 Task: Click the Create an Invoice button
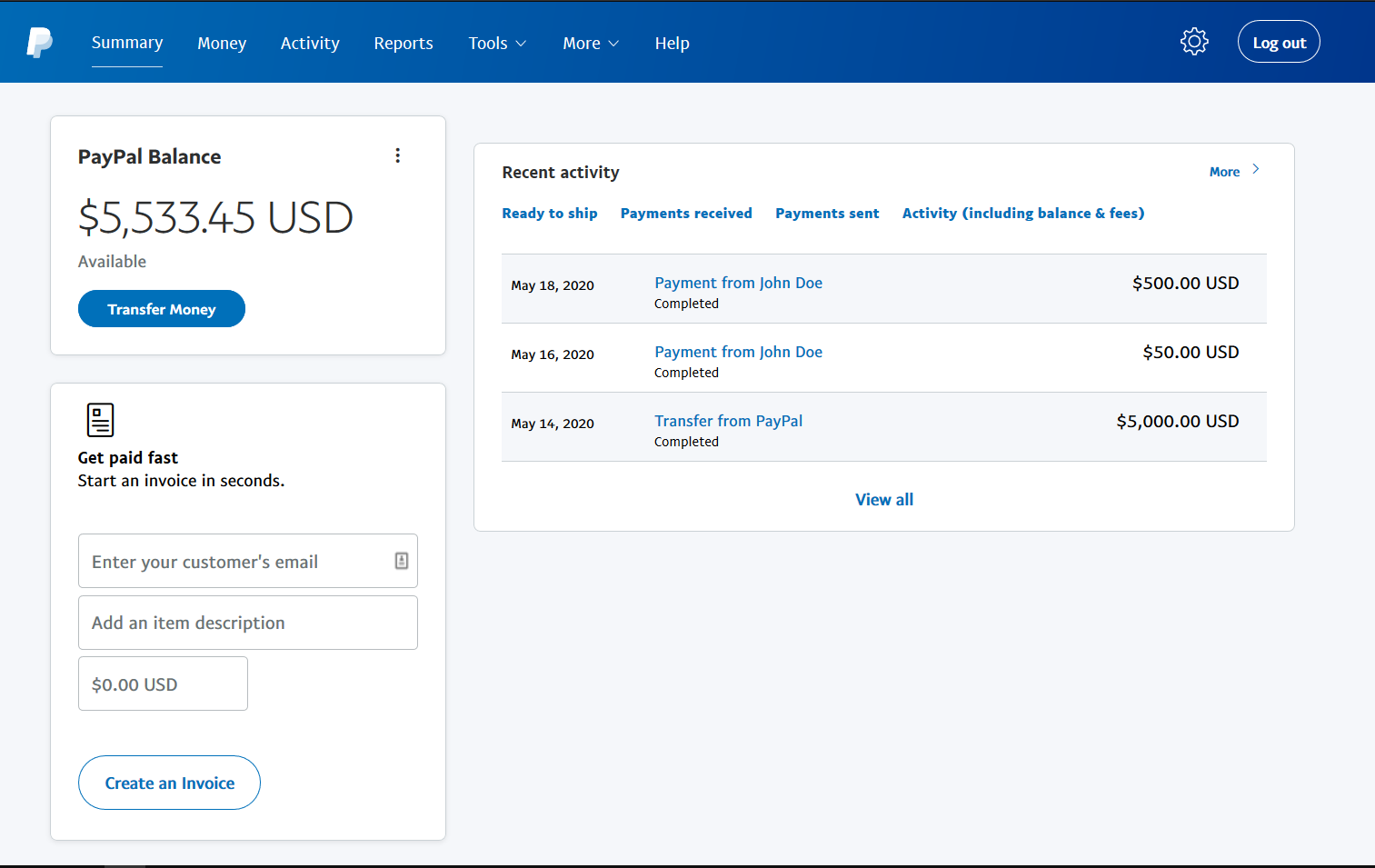169,783
